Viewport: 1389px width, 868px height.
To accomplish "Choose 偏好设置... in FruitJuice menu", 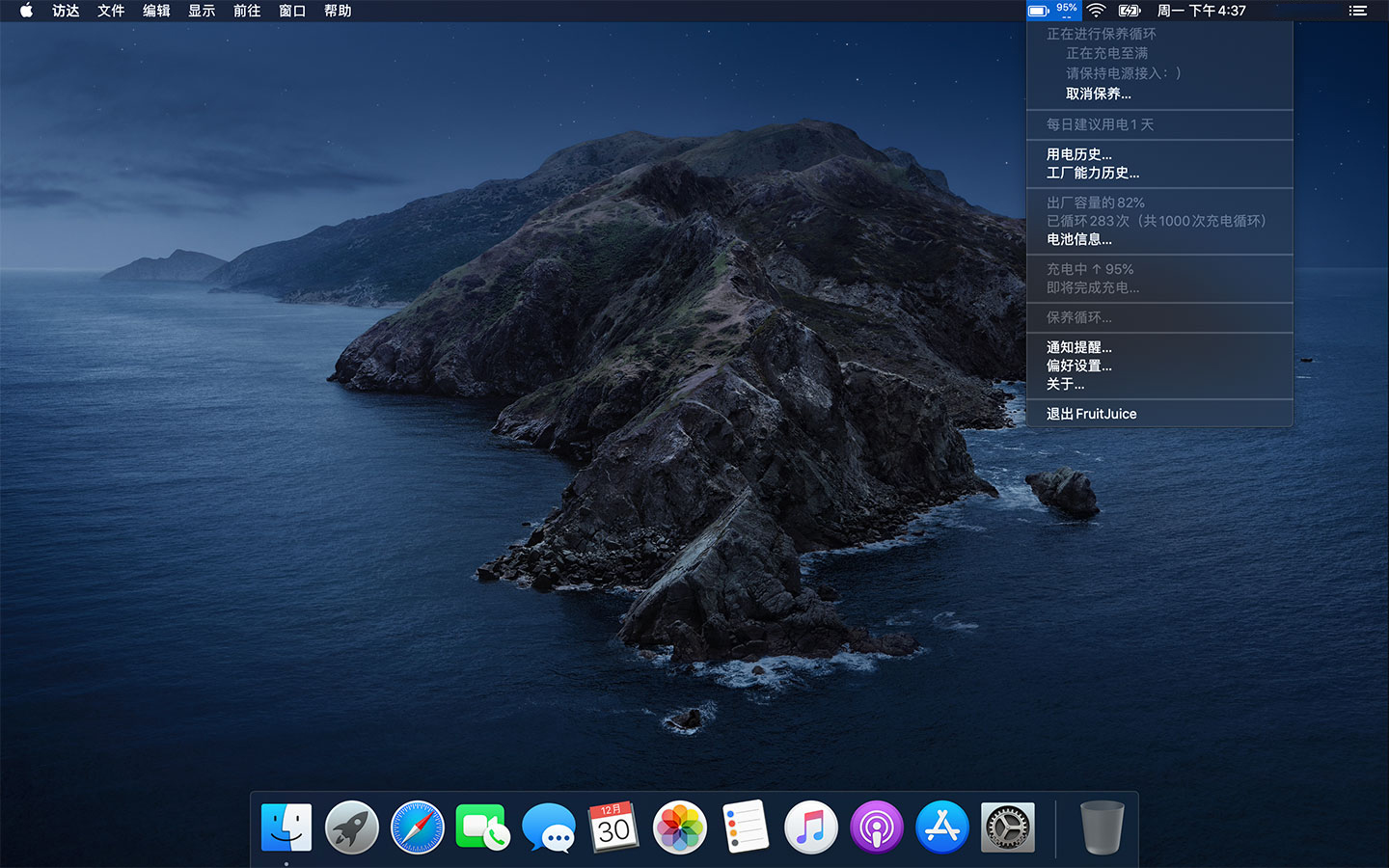I will [x=1078, y=366].
